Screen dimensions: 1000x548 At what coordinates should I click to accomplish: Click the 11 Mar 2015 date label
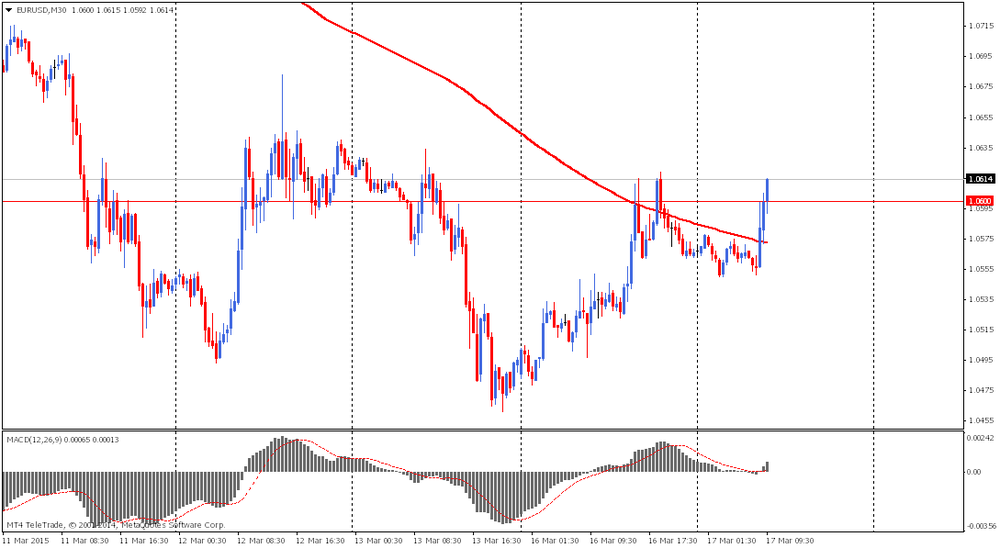pos(26,541)
